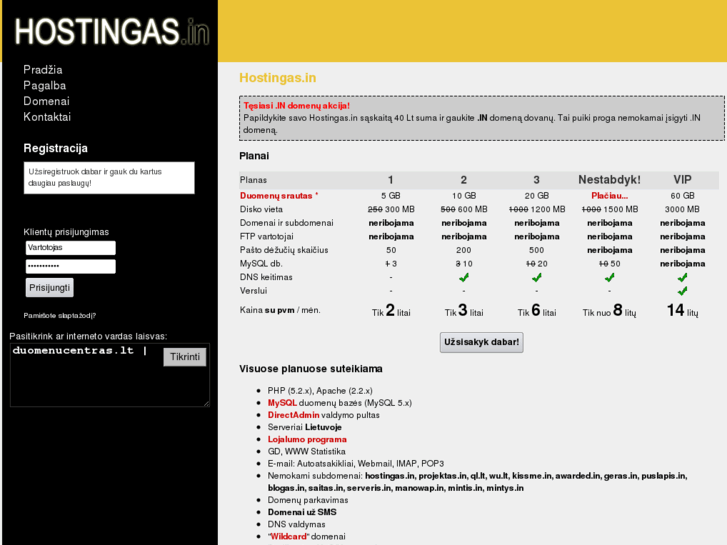Click the DNS keitimas checkmark for plan 3
The width and height of the screenshot is (727, 545).
point(536,277)
